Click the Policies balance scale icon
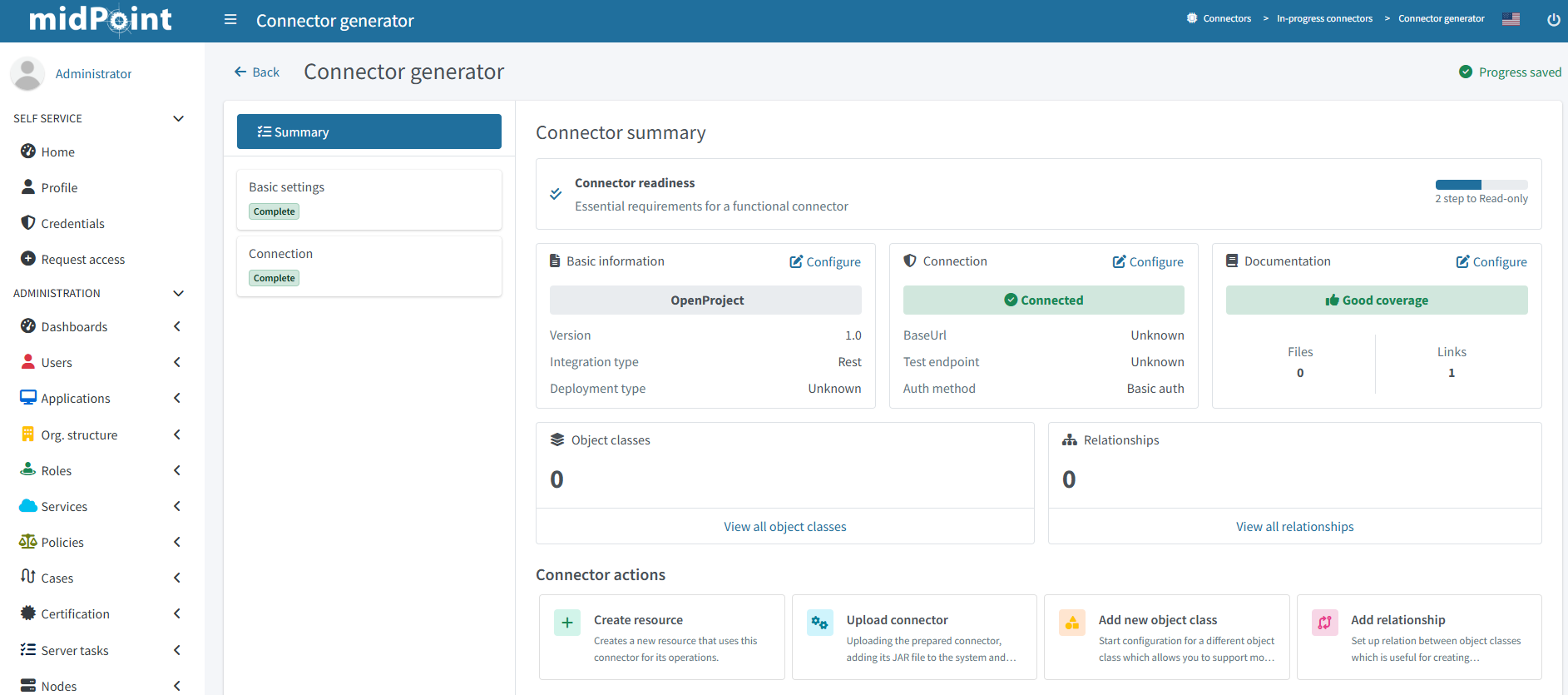Screen dimensions: 1568x695 coord(28,542)
